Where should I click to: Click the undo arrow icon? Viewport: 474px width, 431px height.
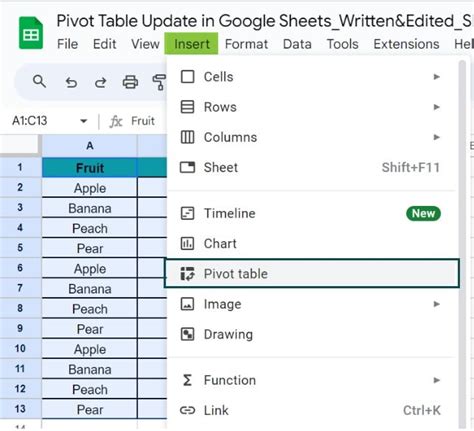(x=71, y=82)
